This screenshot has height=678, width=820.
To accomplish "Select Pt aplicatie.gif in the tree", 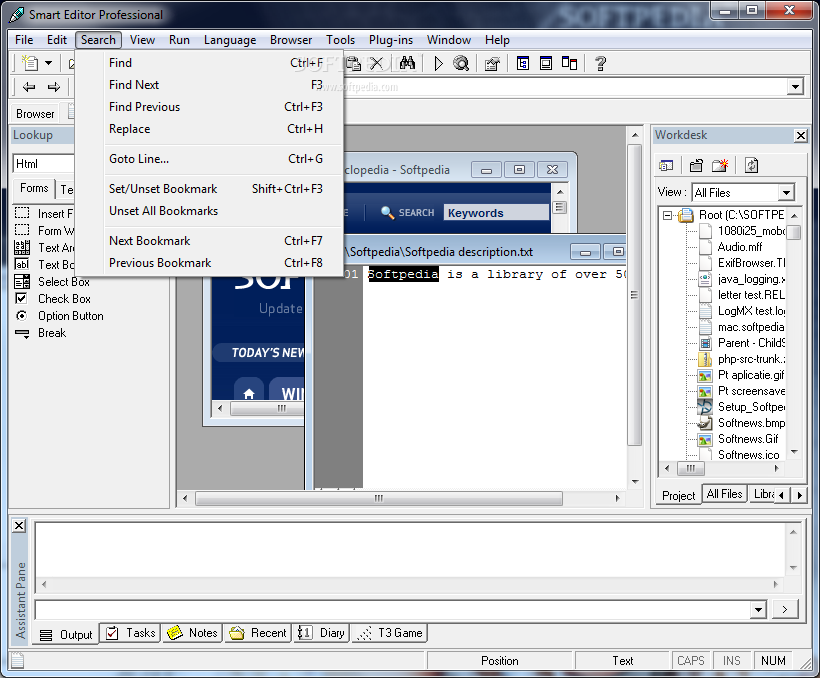I will 751,375.
